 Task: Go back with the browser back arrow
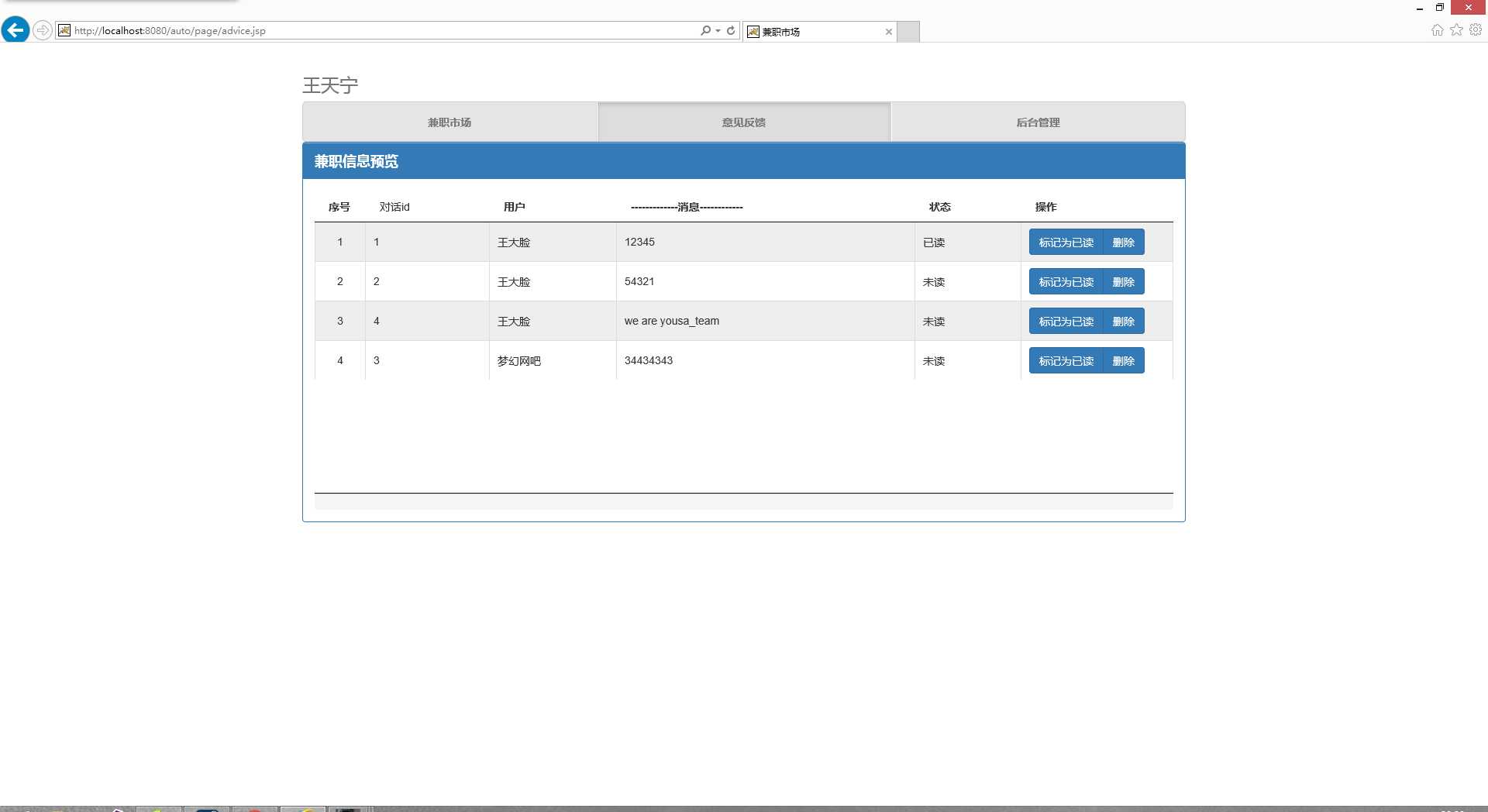pyautogui.click(x=15, y=30)
